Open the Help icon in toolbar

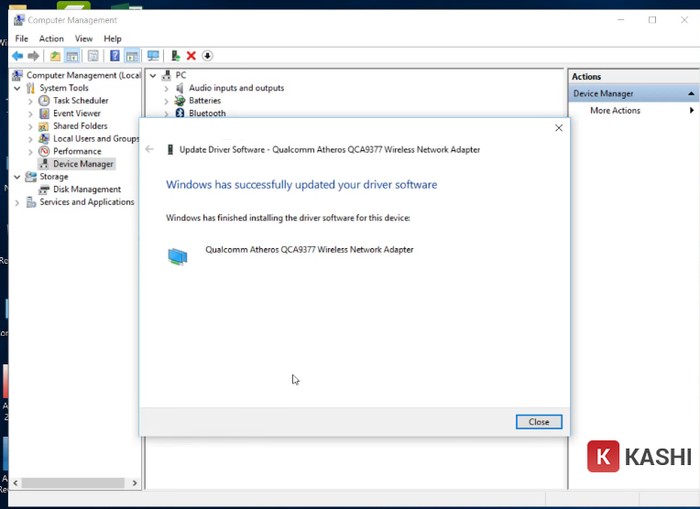click(x=115, y=56)
